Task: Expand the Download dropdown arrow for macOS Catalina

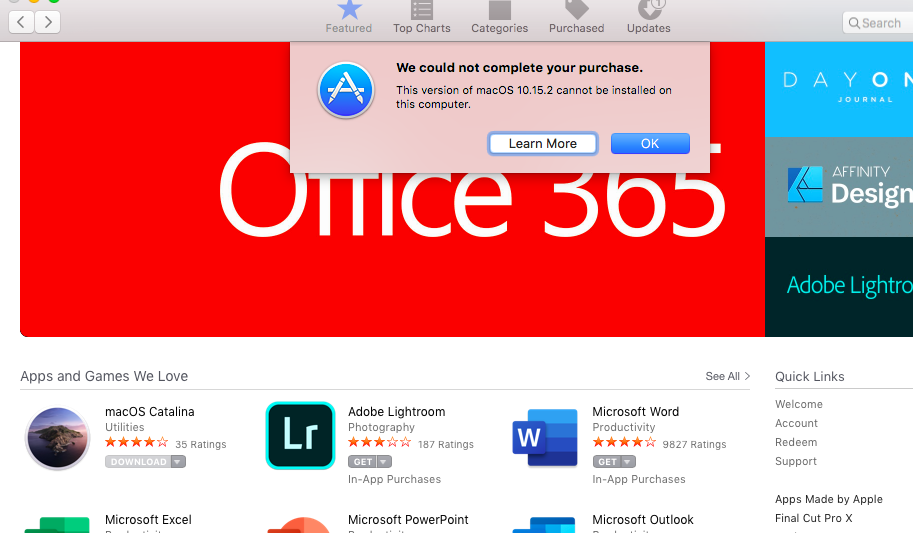Action: [179, 462]
